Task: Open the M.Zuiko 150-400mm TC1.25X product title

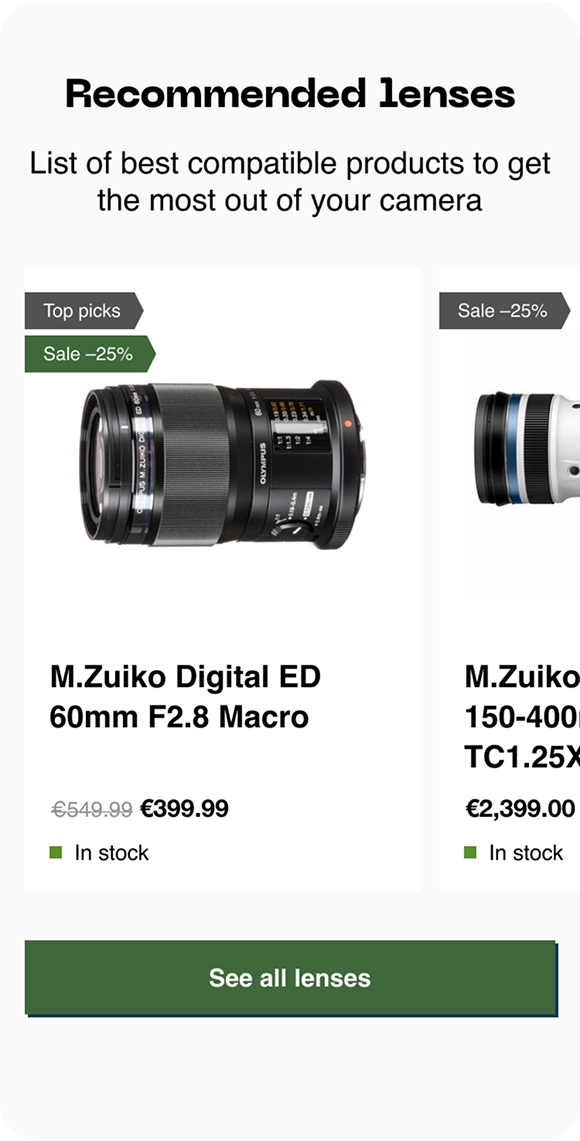Action: [x=522, y=717]
